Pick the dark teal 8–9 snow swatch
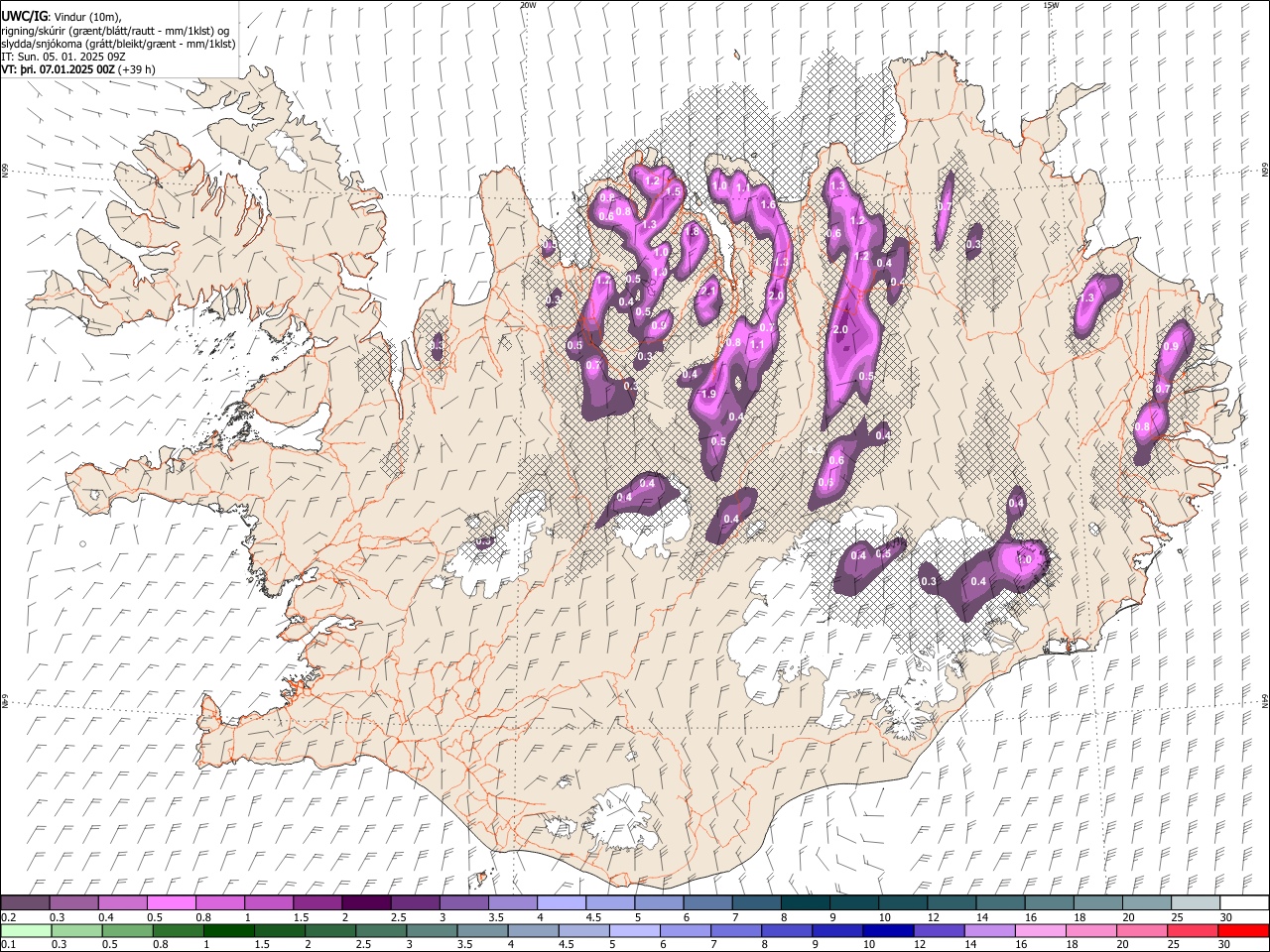The width and height of the screenshot is (1270, 952). 806,903
